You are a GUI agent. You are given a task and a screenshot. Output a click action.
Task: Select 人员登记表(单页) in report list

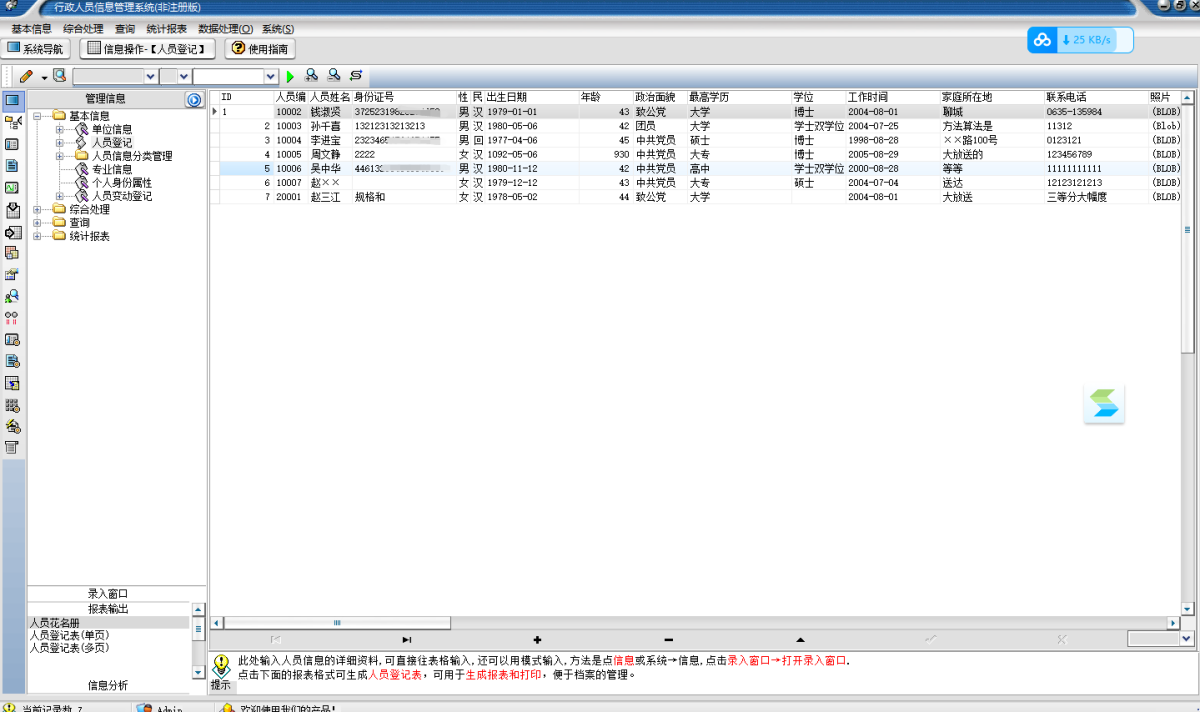[x=69, y=635]
